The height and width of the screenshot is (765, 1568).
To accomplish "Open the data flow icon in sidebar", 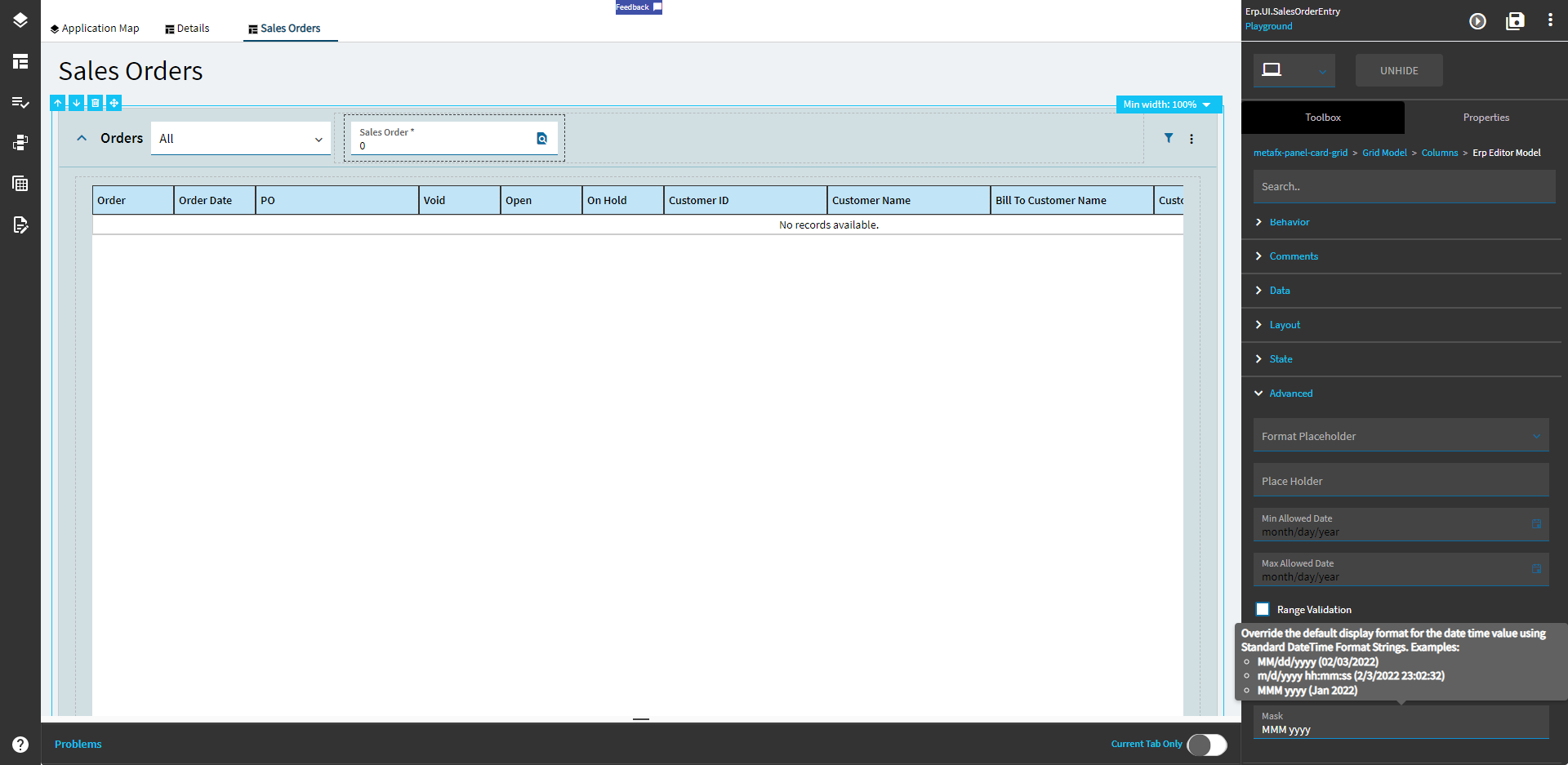I will (x=20, y=143).
